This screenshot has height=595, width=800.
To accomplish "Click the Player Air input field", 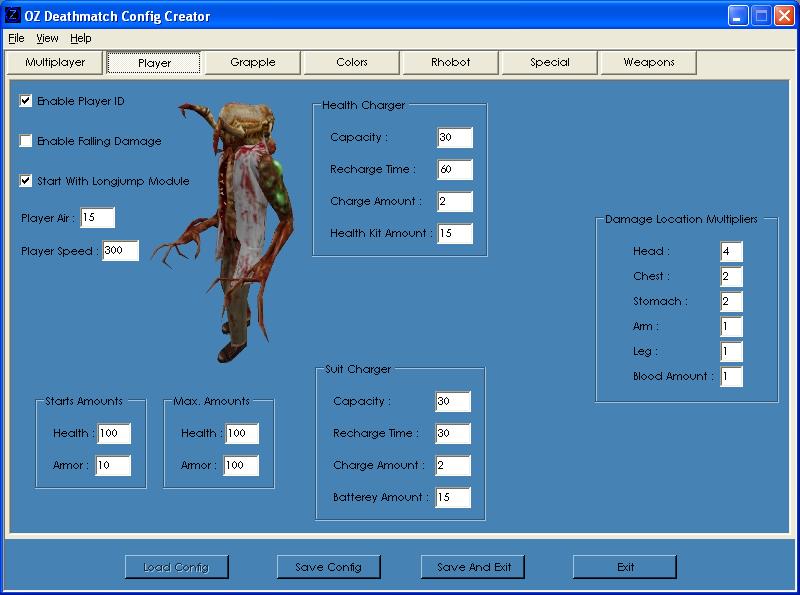I will pyautogui.click(x=97, y=218).
